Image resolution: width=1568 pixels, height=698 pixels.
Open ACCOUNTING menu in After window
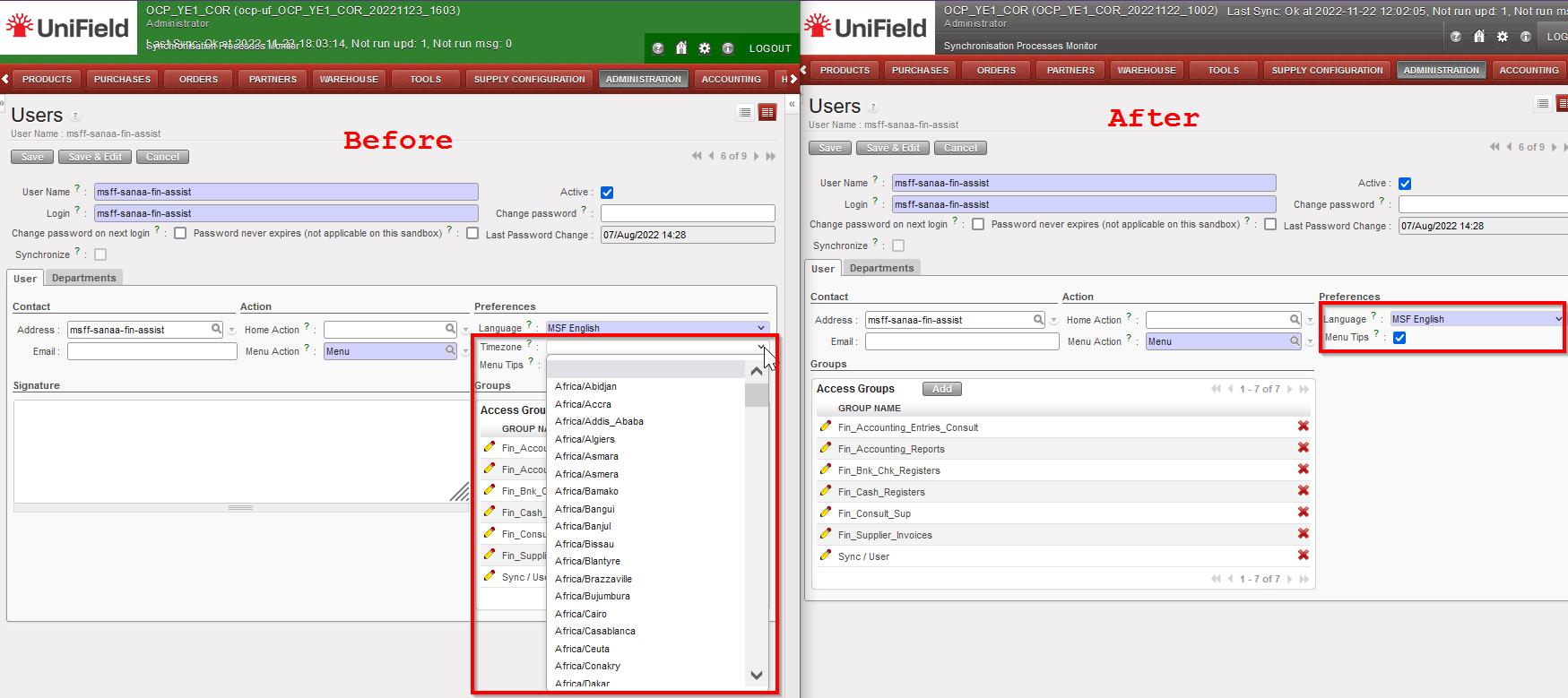[x=1529, y=70]
